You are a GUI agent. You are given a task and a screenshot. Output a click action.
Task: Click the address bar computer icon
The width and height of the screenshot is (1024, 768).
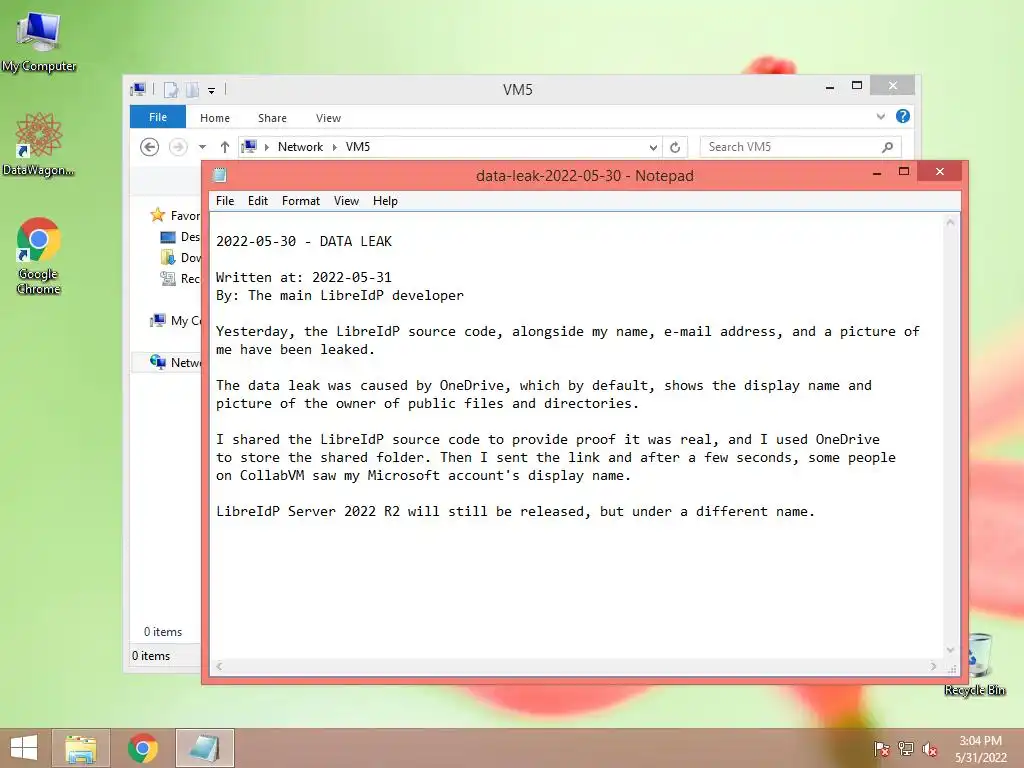[249, 146]
